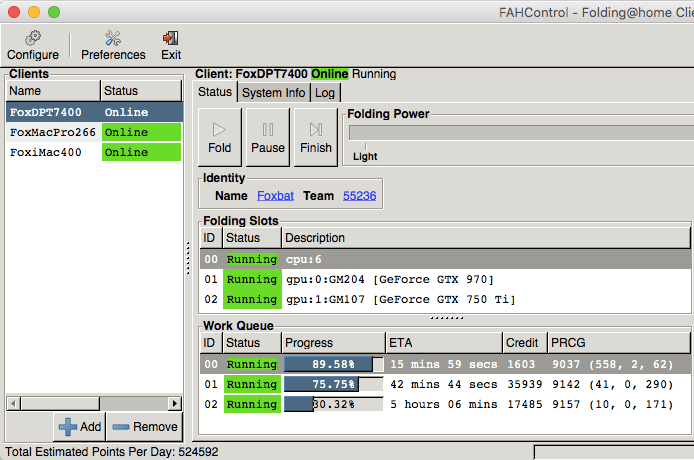The image size is (694, 460).
Task: Click the clients list horizontal scrollbar thumb
Action: click(x=60, y=403)
